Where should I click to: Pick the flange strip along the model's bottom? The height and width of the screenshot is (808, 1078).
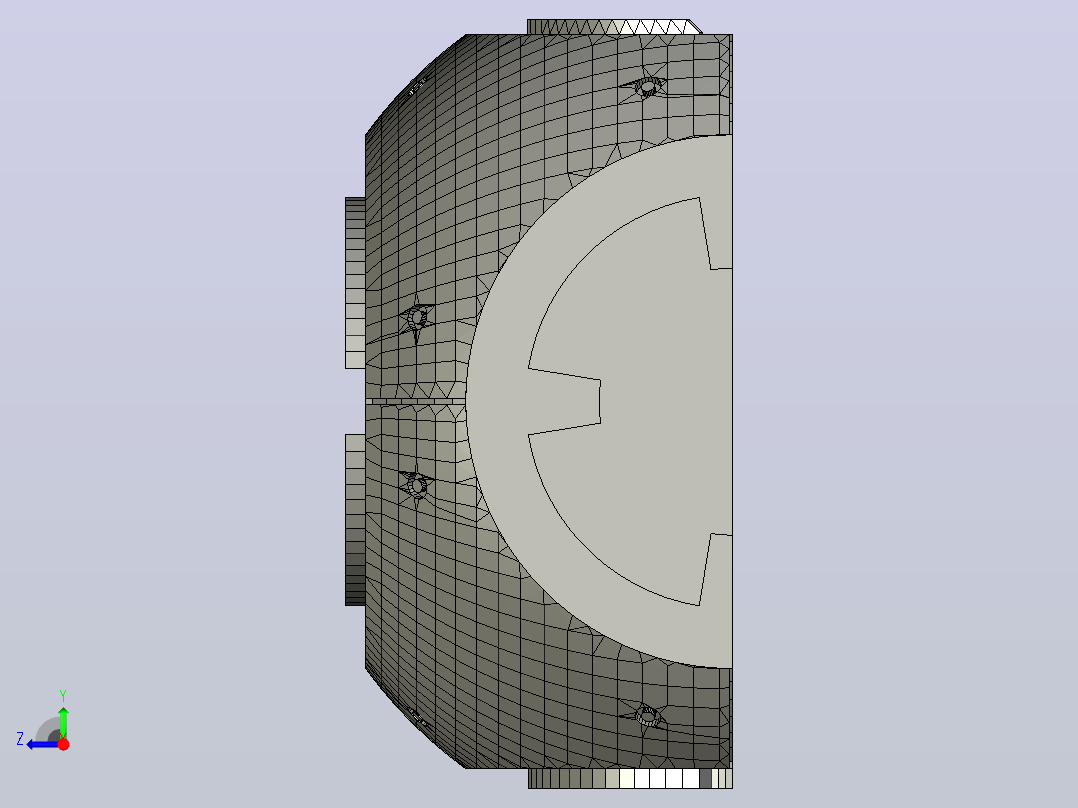pyautogui.click(x=630, y=778)
